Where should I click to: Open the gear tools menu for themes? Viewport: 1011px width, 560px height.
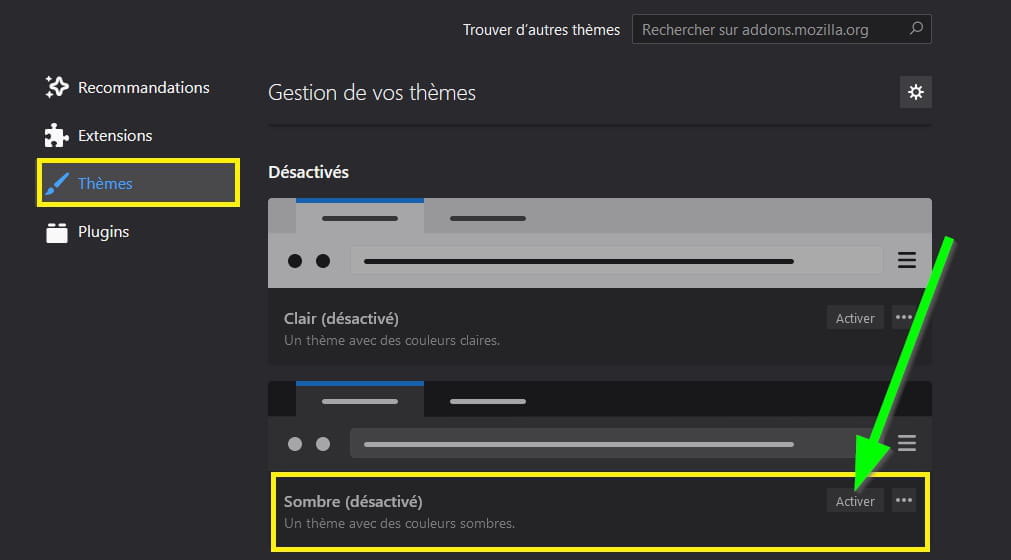tap(915, 92)
